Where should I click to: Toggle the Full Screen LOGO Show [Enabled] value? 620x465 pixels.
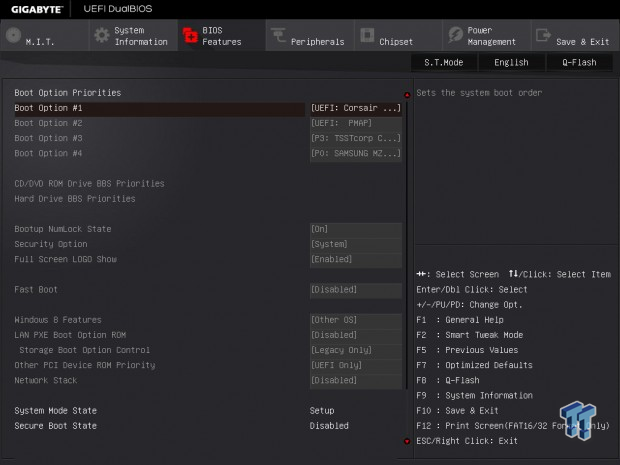(x=356, y=259)
